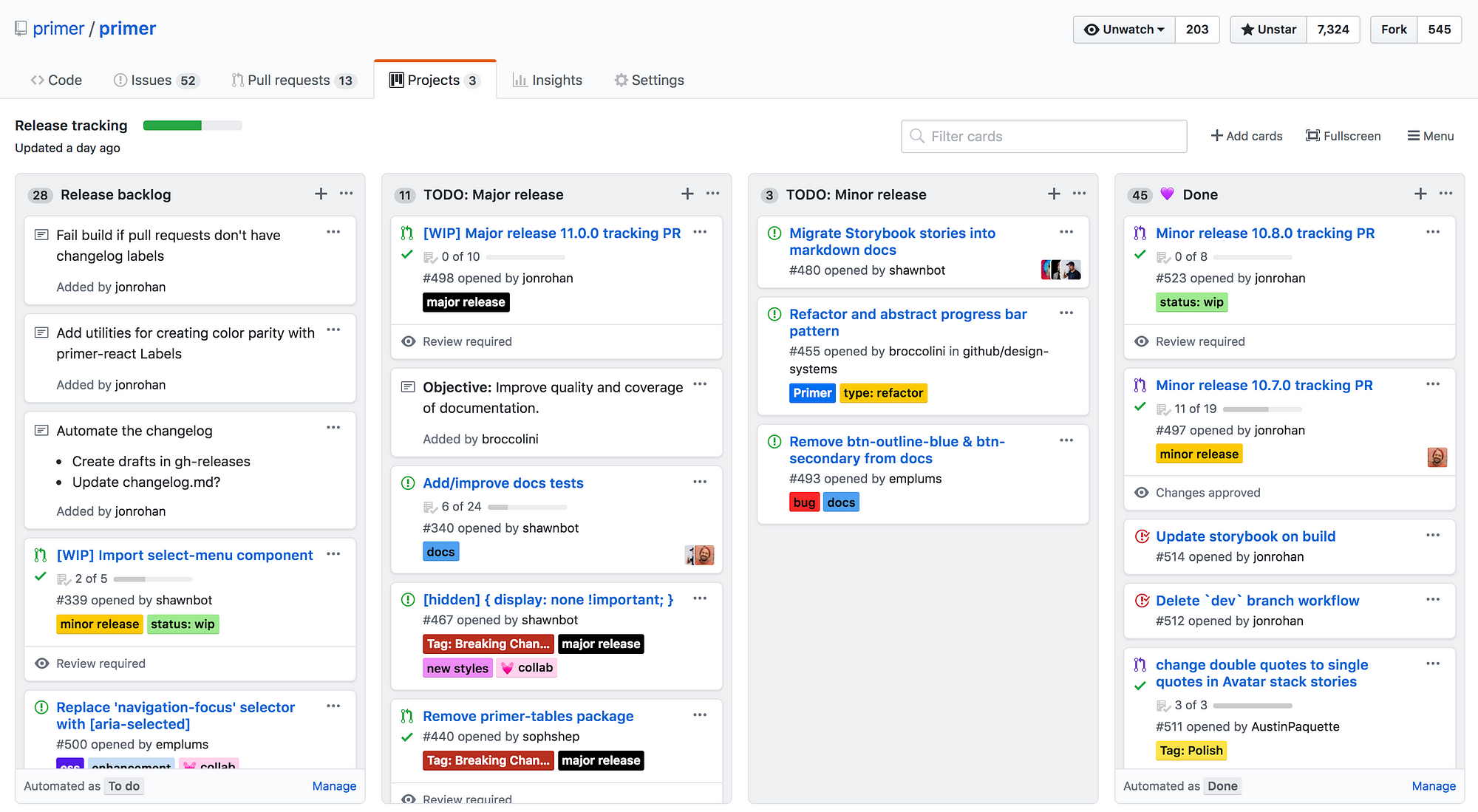This screenshot has height=812, width=1478.
Task: Expand options for TODO Major release column
Action: coord(713,193)
